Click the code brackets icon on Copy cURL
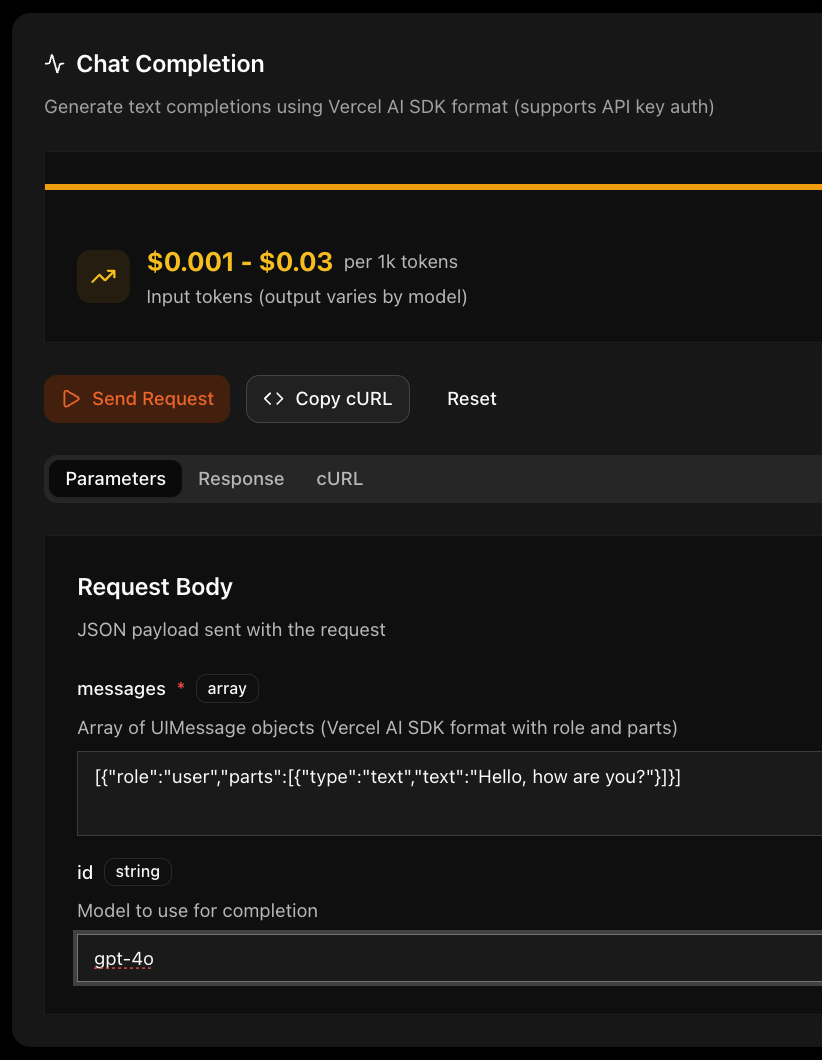Image resolution: width=822 pixels, height=1060 pixels. (x=273, y=399)
